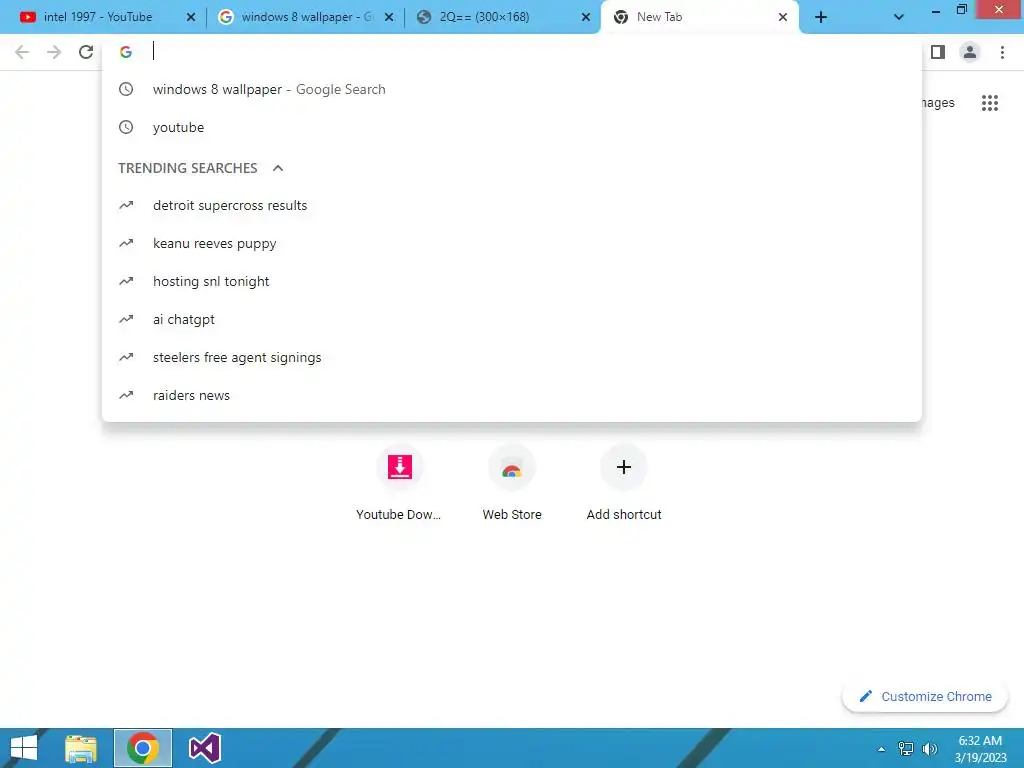Open the taskbar clock and date
Viewport: 1024px width, 768px height.
pos(980,749)
